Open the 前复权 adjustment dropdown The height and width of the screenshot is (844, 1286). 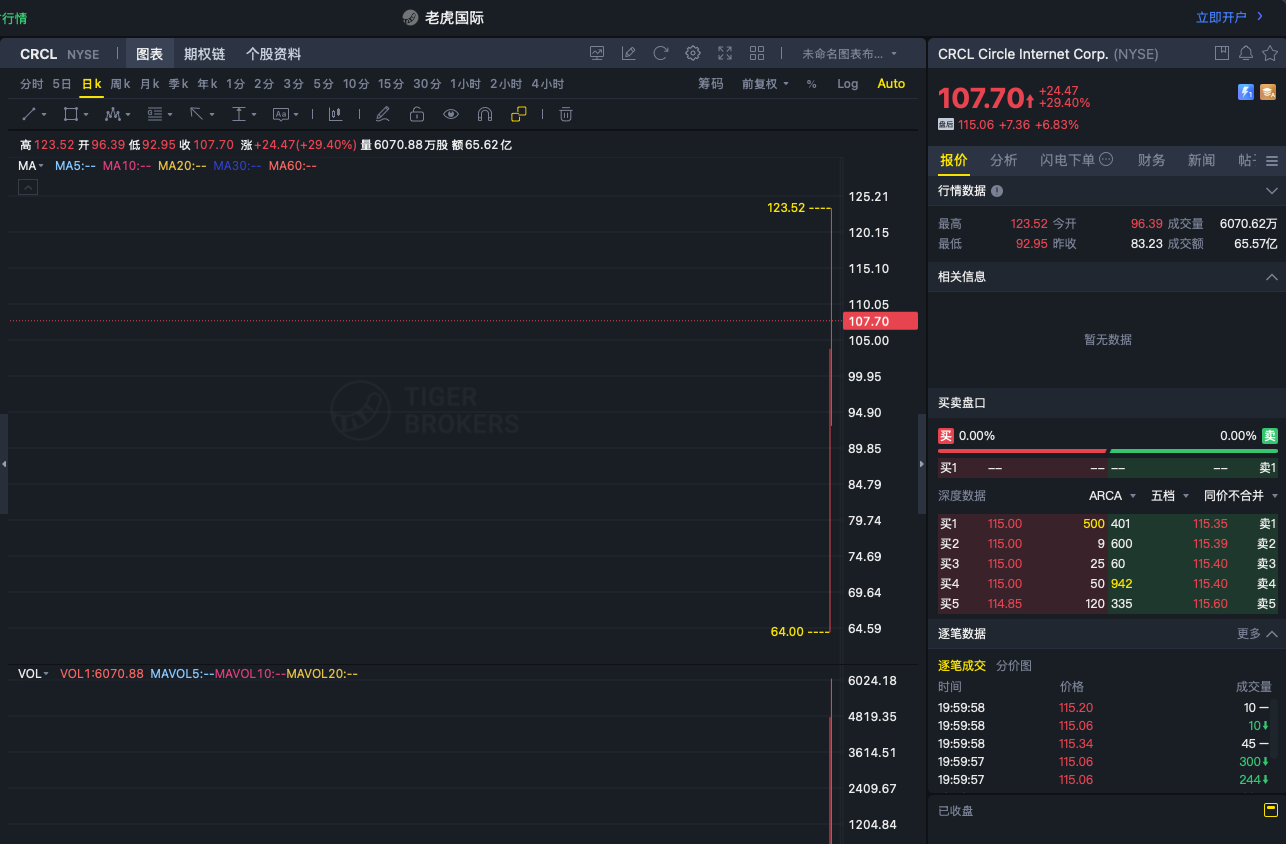tap(765, 84)
